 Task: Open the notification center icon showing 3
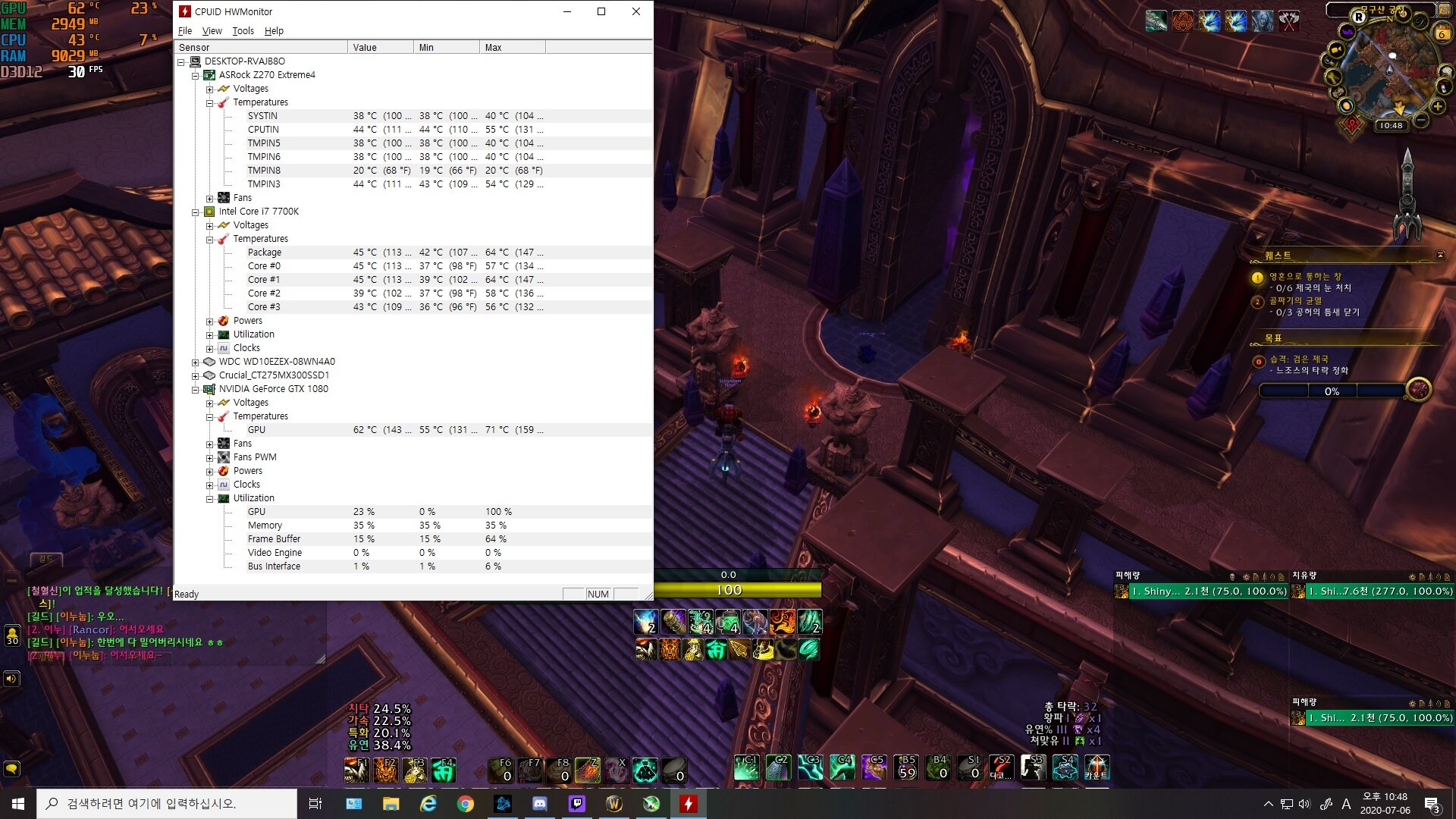(1432, 805)
